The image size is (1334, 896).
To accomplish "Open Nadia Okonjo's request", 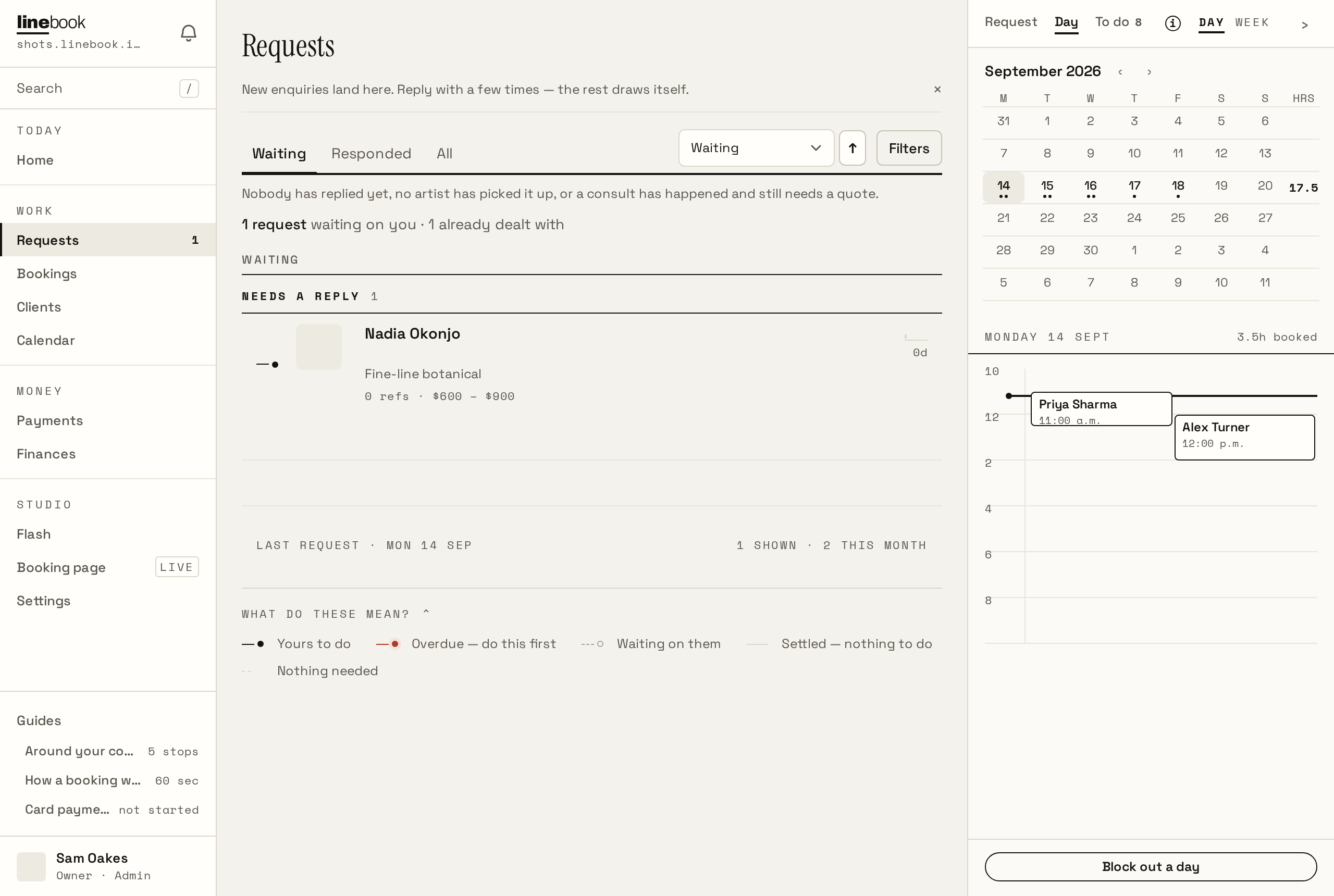I will pyautogui.click(x=591, y=387).
